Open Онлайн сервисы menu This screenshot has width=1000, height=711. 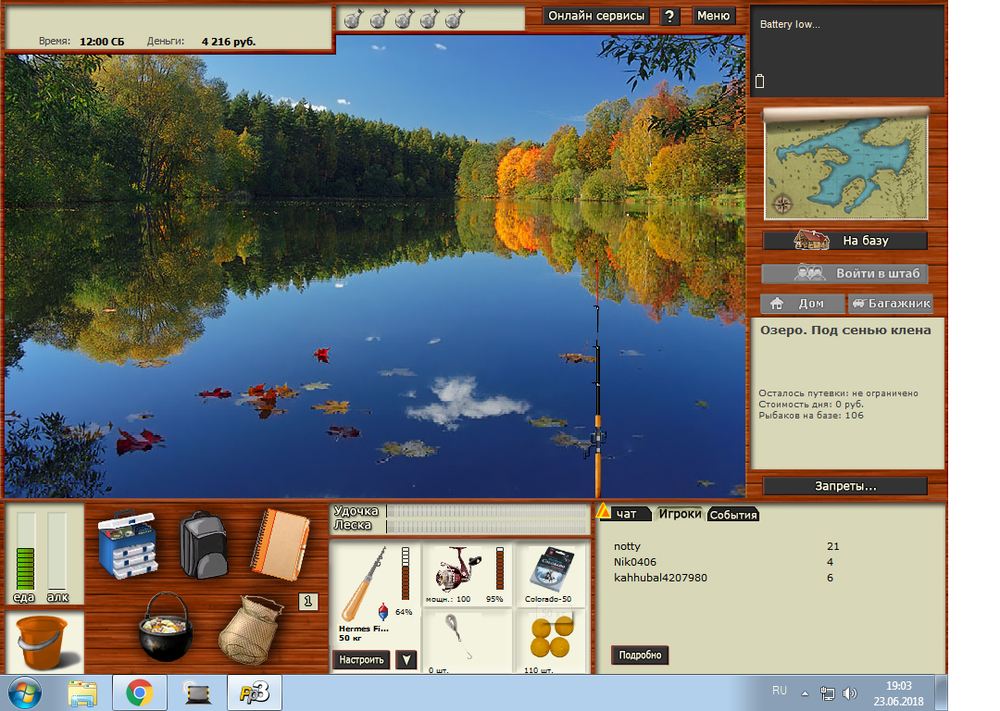(x=597, y=16)
